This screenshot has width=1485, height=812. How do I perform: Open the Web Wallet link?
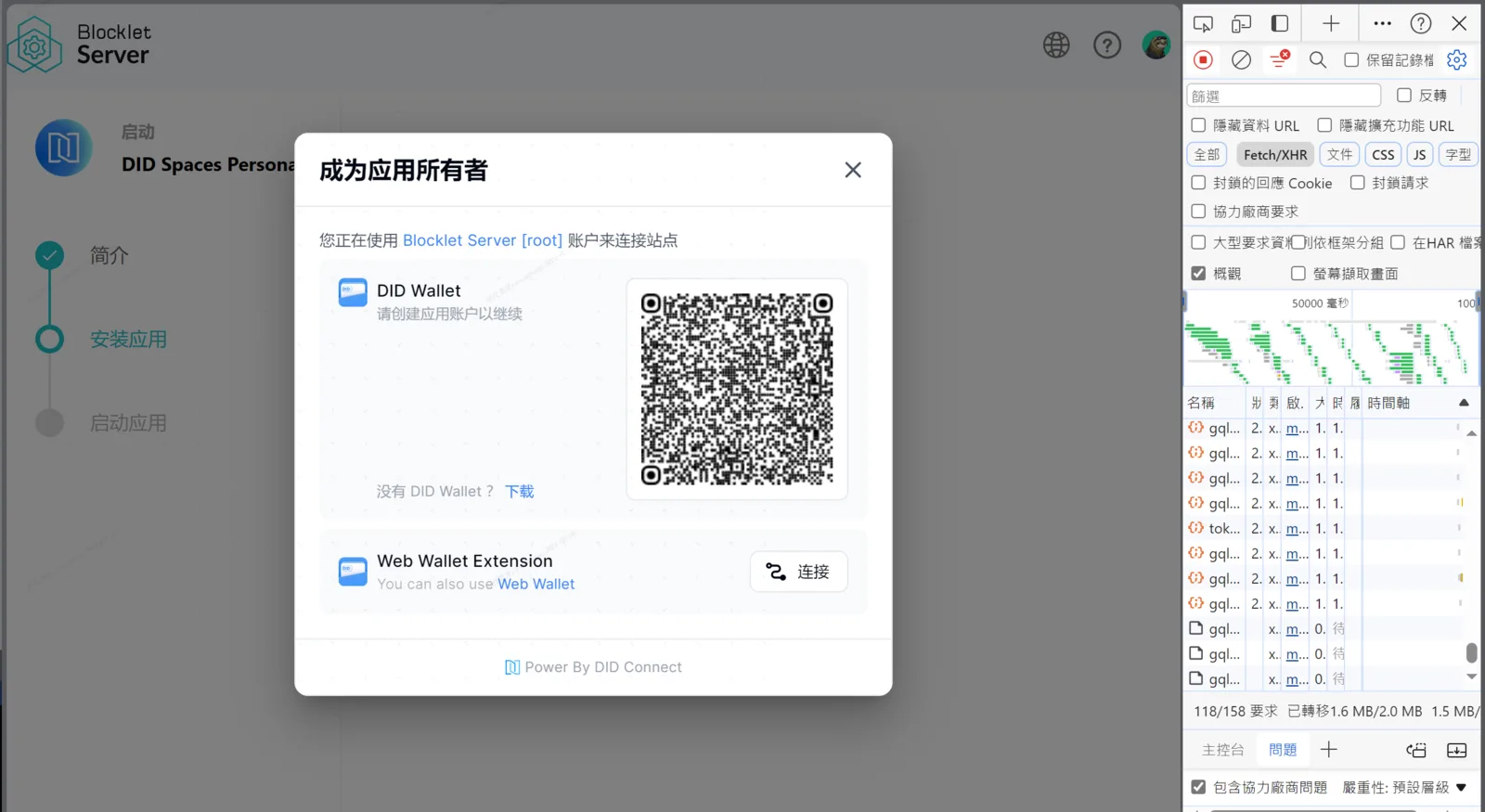[536, 584]
